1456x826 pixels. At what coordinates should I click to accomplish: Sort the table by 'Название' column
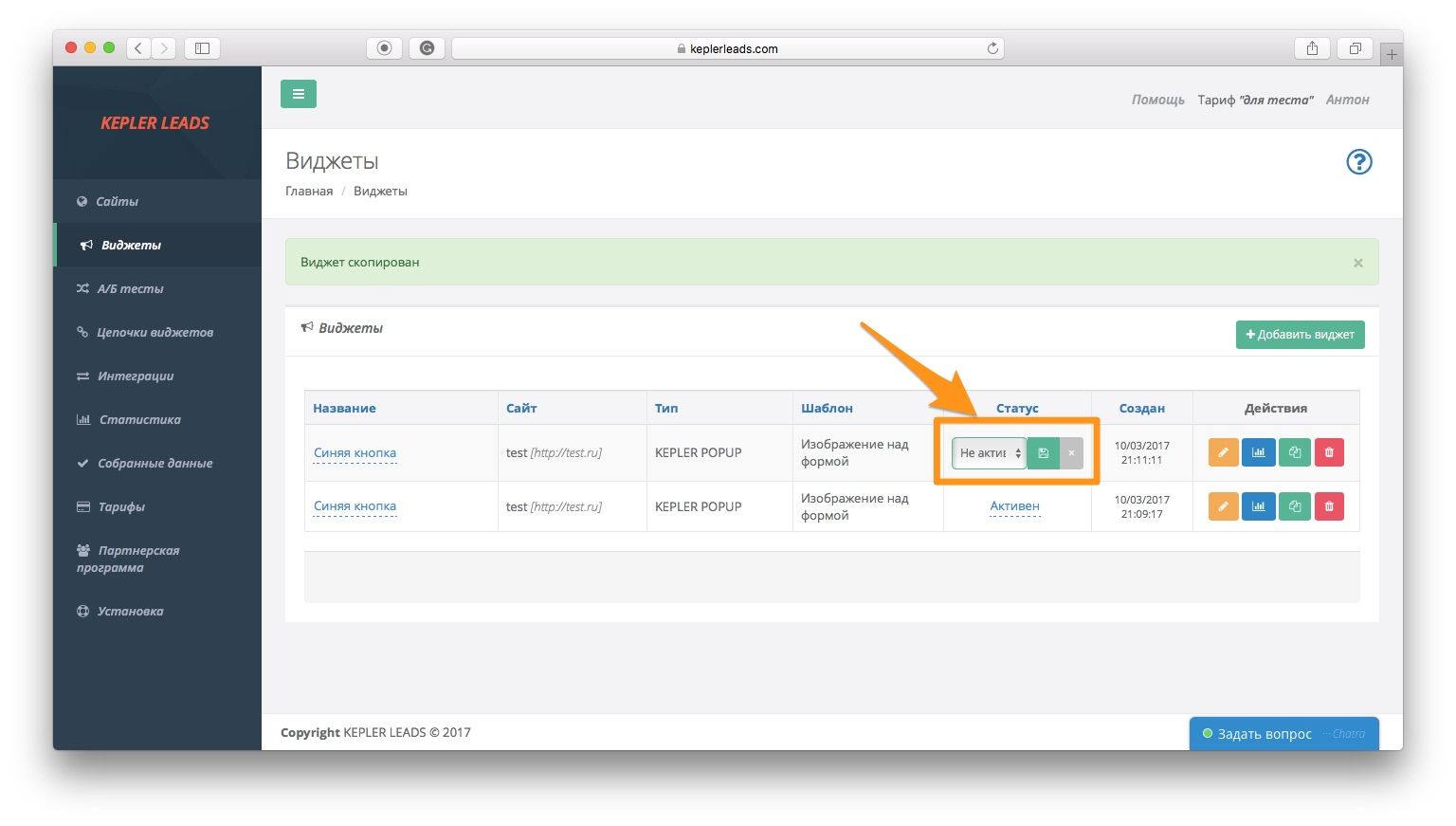(344, 408)
